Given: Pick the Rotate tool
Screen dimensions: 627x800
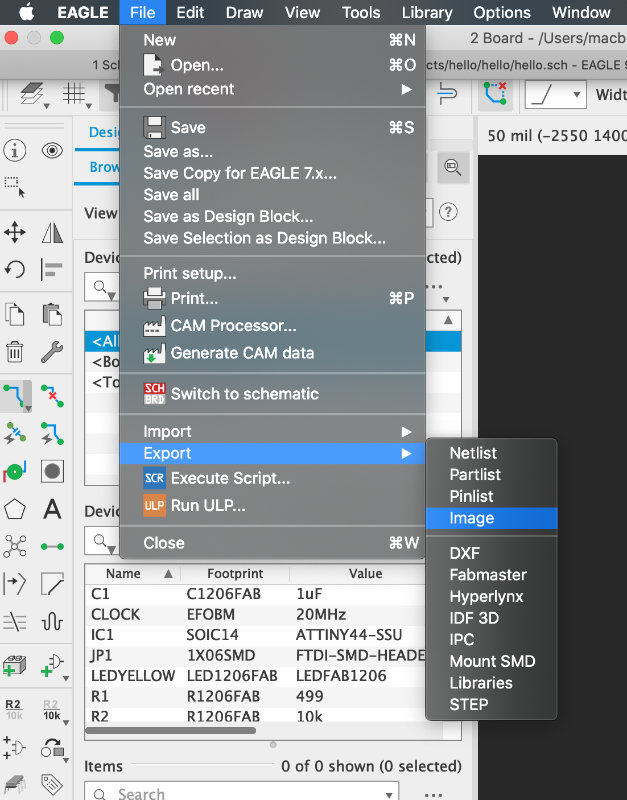Looking at the screenshot, I should [15, 269].
